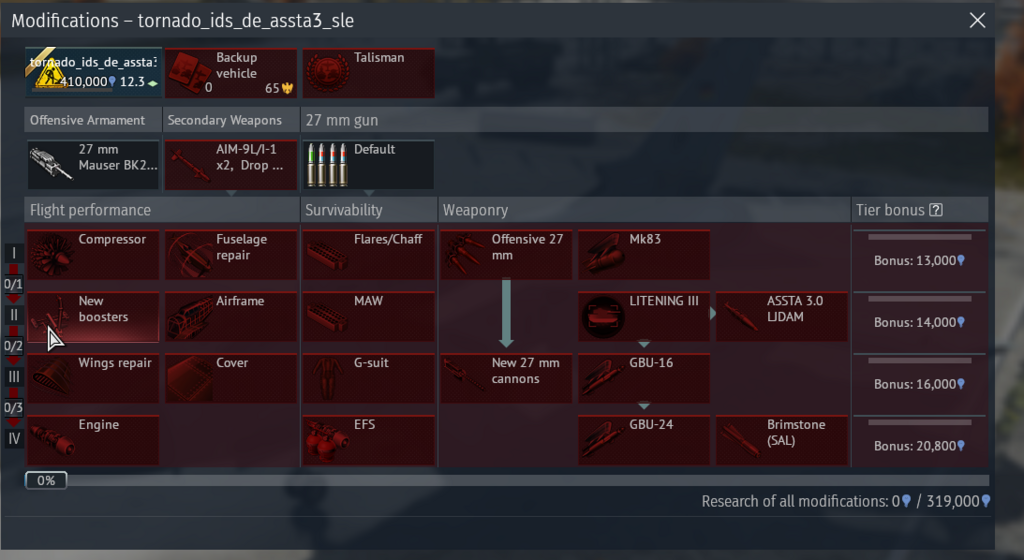Click the tier II rank marker
This screenshot has height=560, width=1024.
click(14, 315)
